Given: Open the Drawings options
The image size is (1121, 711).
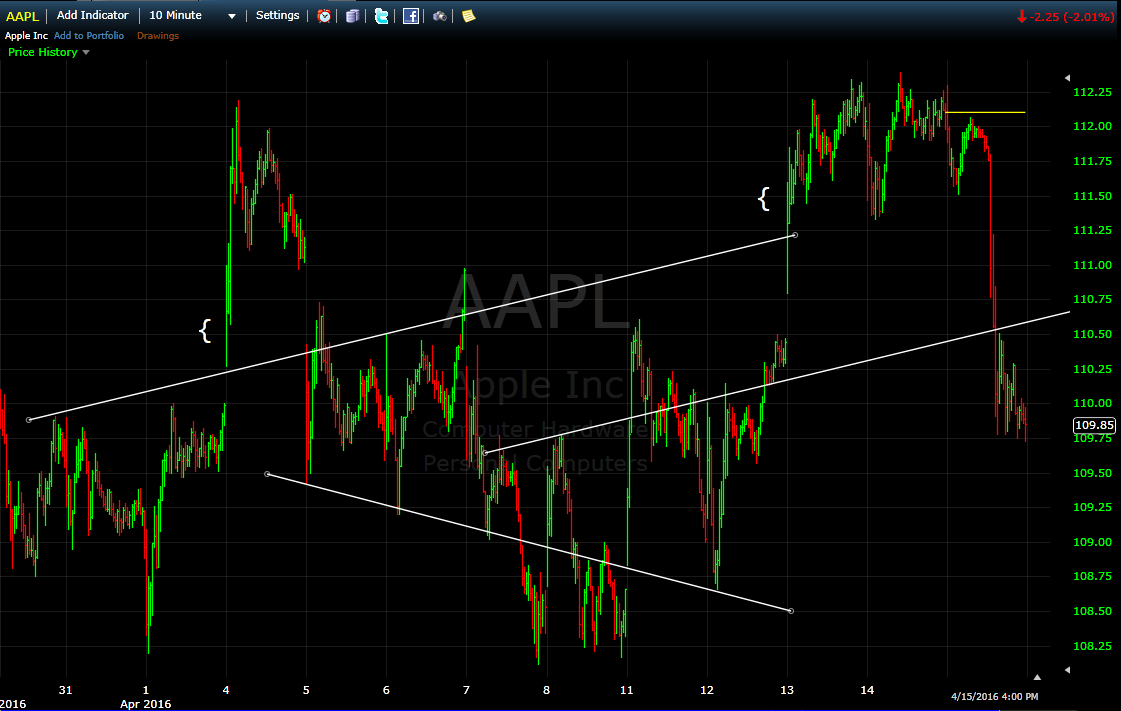Looking at the screenshot, I should [157, 35].
